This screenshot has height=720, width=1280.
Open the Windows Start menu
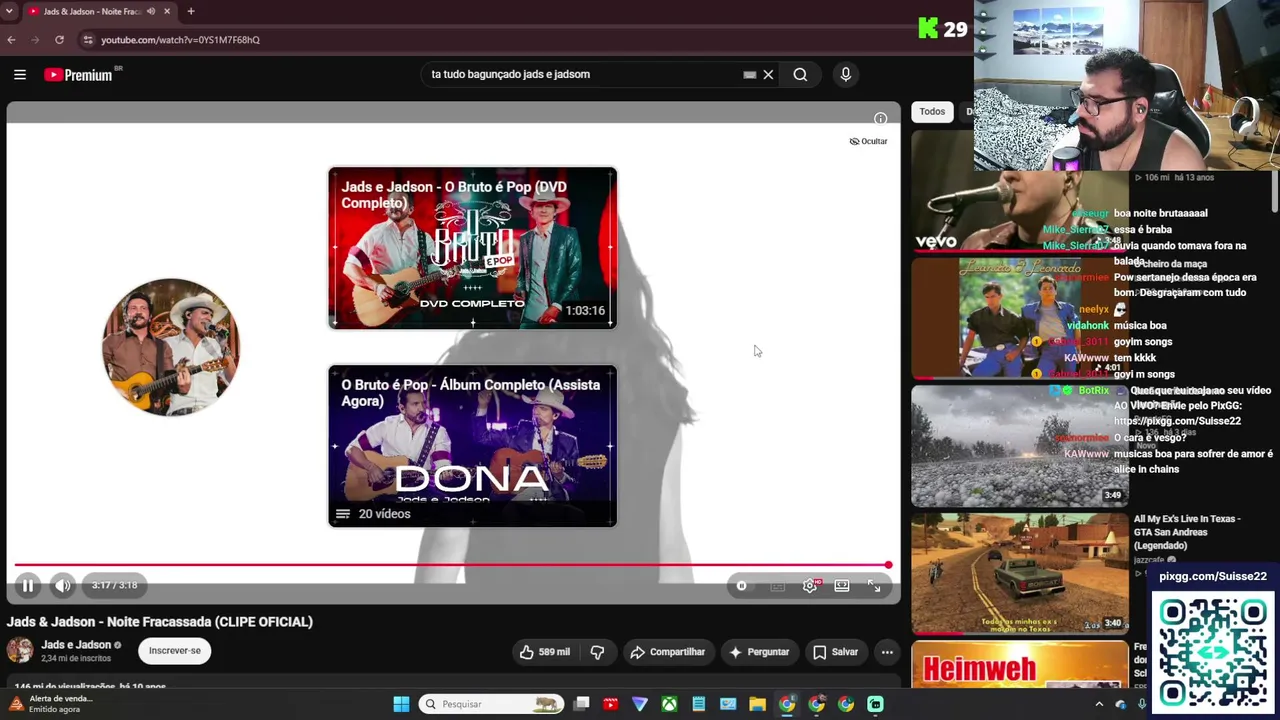coord(401,704)
